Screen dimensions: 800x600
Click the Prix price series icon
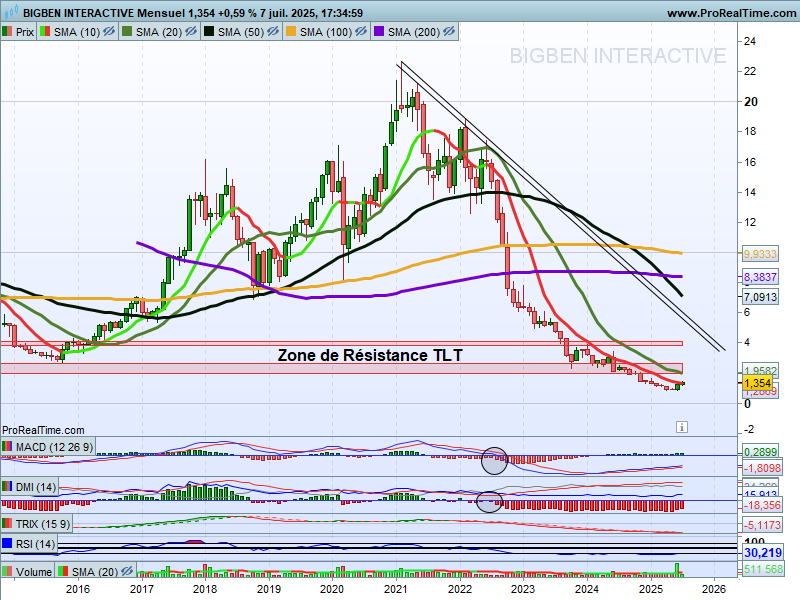point(9,30)
